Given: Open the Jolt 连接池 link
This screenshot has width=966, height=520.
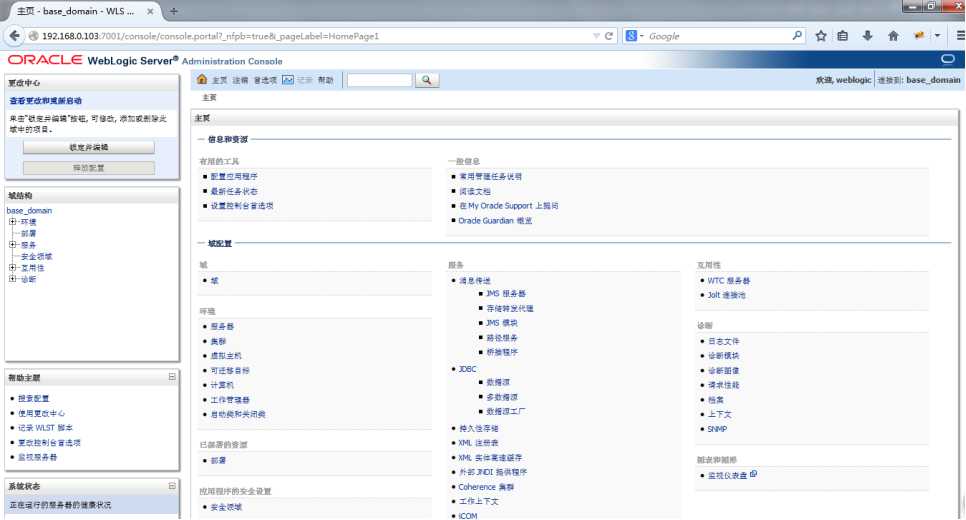Looking at the screenshot, I should pyautogui.click(x=726, y=295).
